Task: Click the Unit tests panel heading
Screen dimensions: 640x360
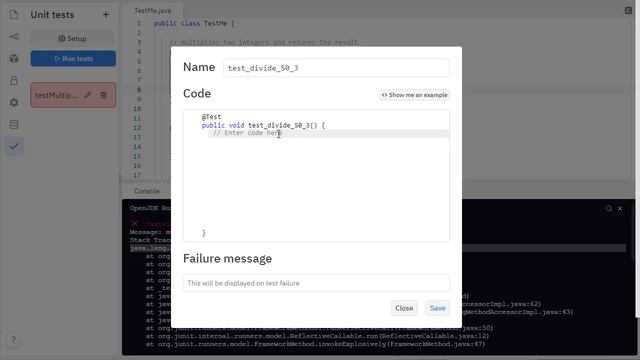Action: [x=53, y=15]
